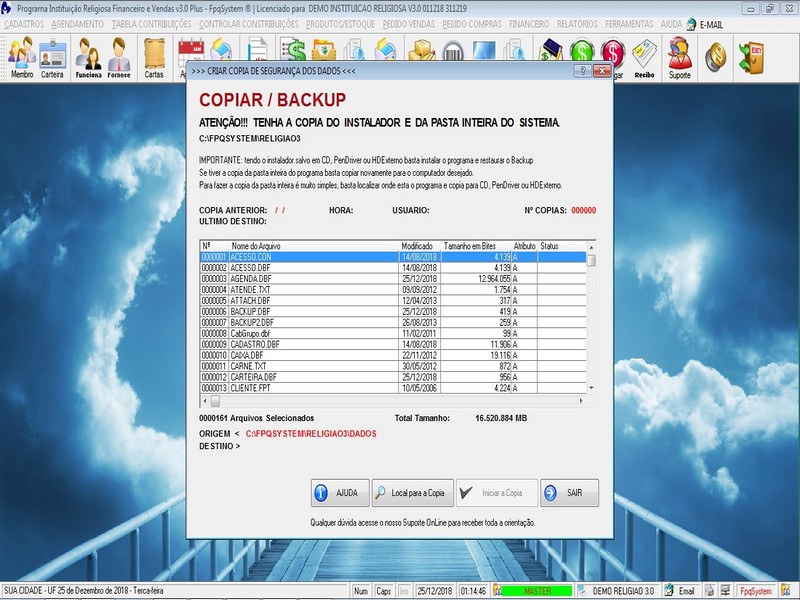Click the horizontal scroll right arrow
Viewport: 800px width, 600px height.
click(x=581, y=401)
